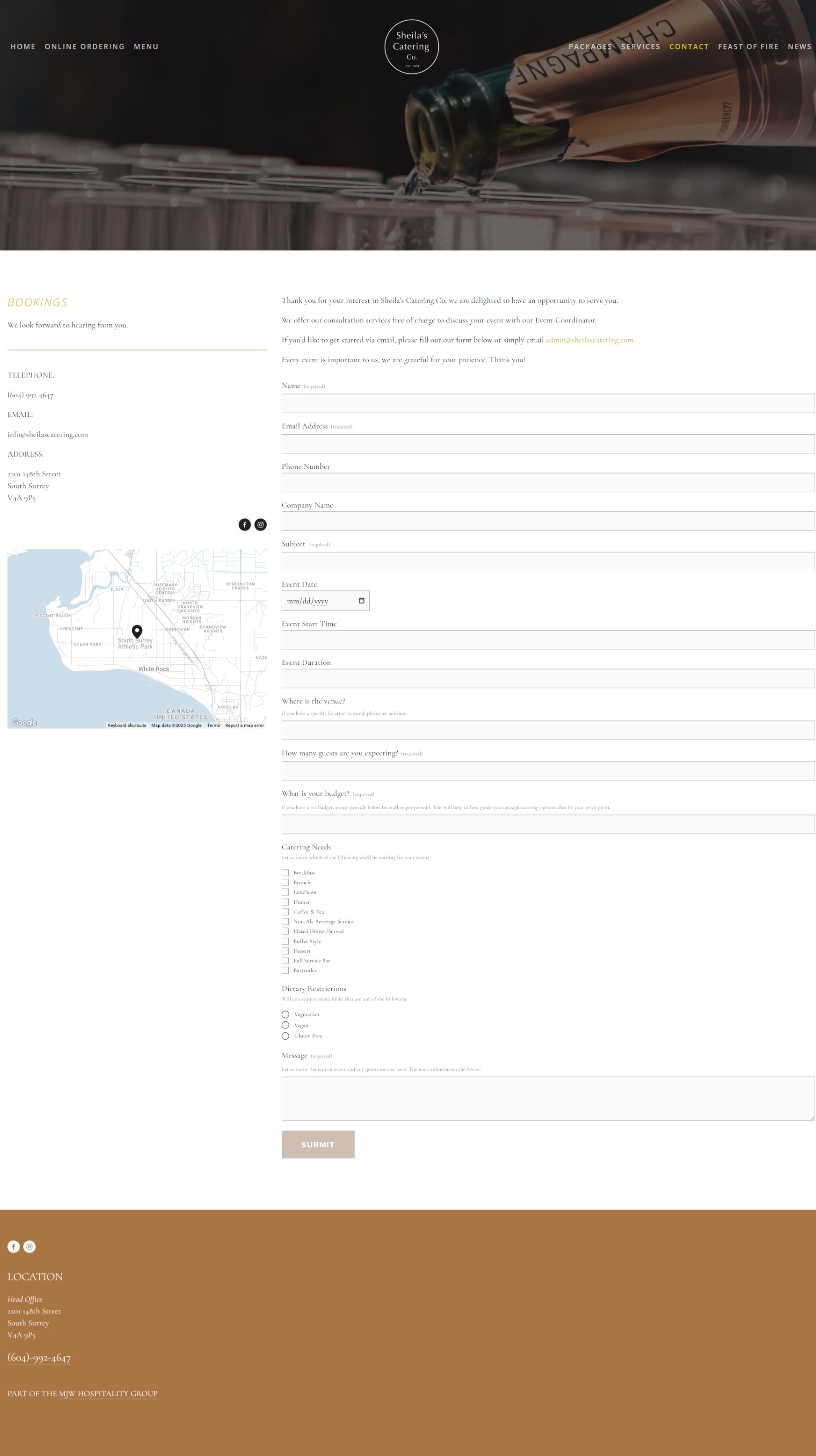The height and width of the screenshot is (1456, 816).
Task: Click the Instagram icon above the map
Action: (x=261, y=524)
